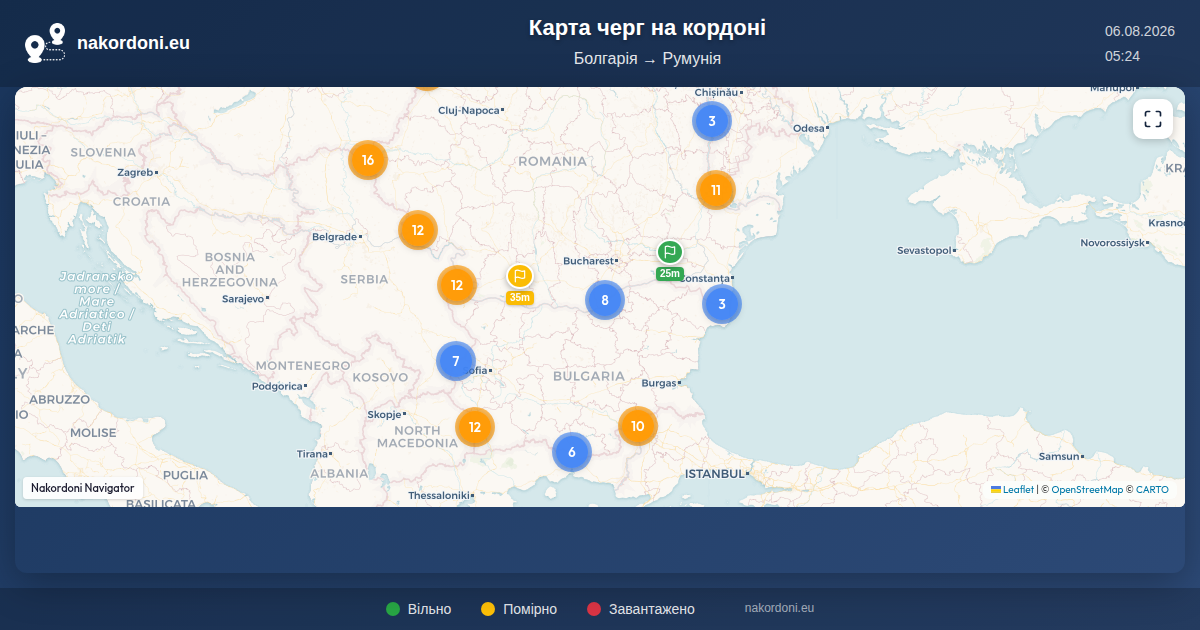Click the Карта черг на кордоні title
Screen dimensions: 1200x630
[x=647, y=28]
